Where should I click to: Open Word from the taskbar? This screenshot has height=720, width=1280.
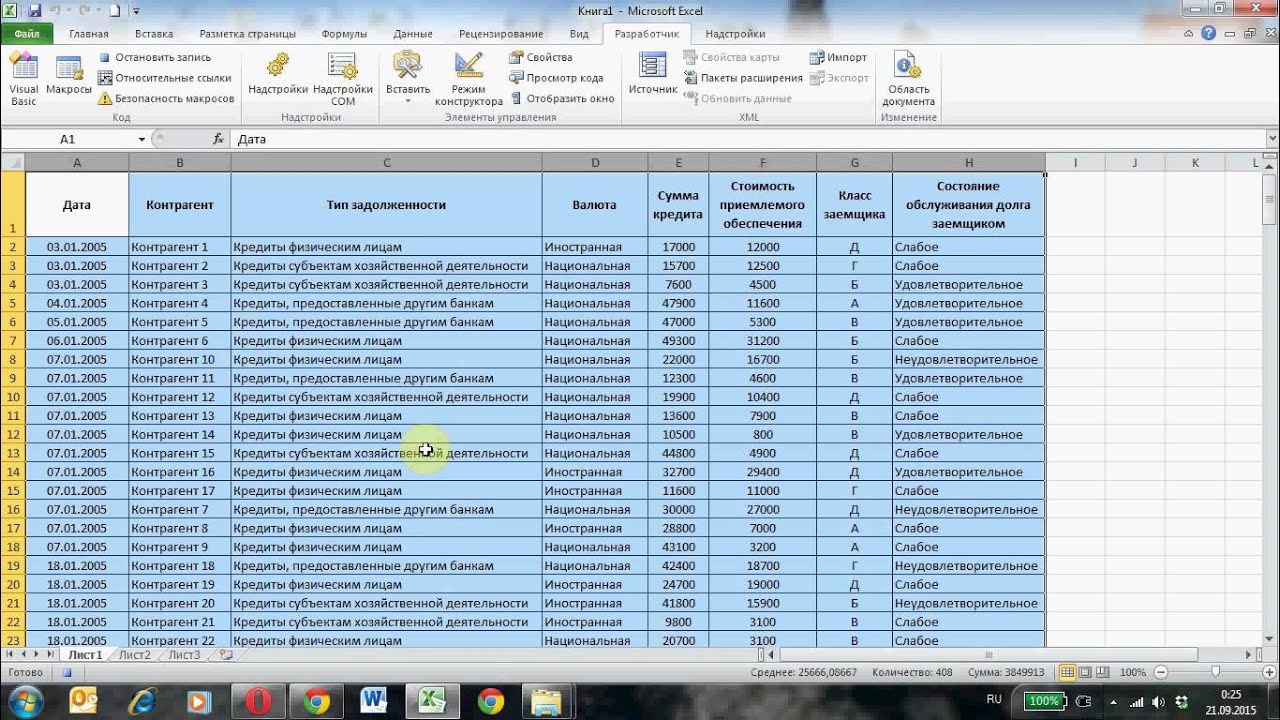pos(373,701)
